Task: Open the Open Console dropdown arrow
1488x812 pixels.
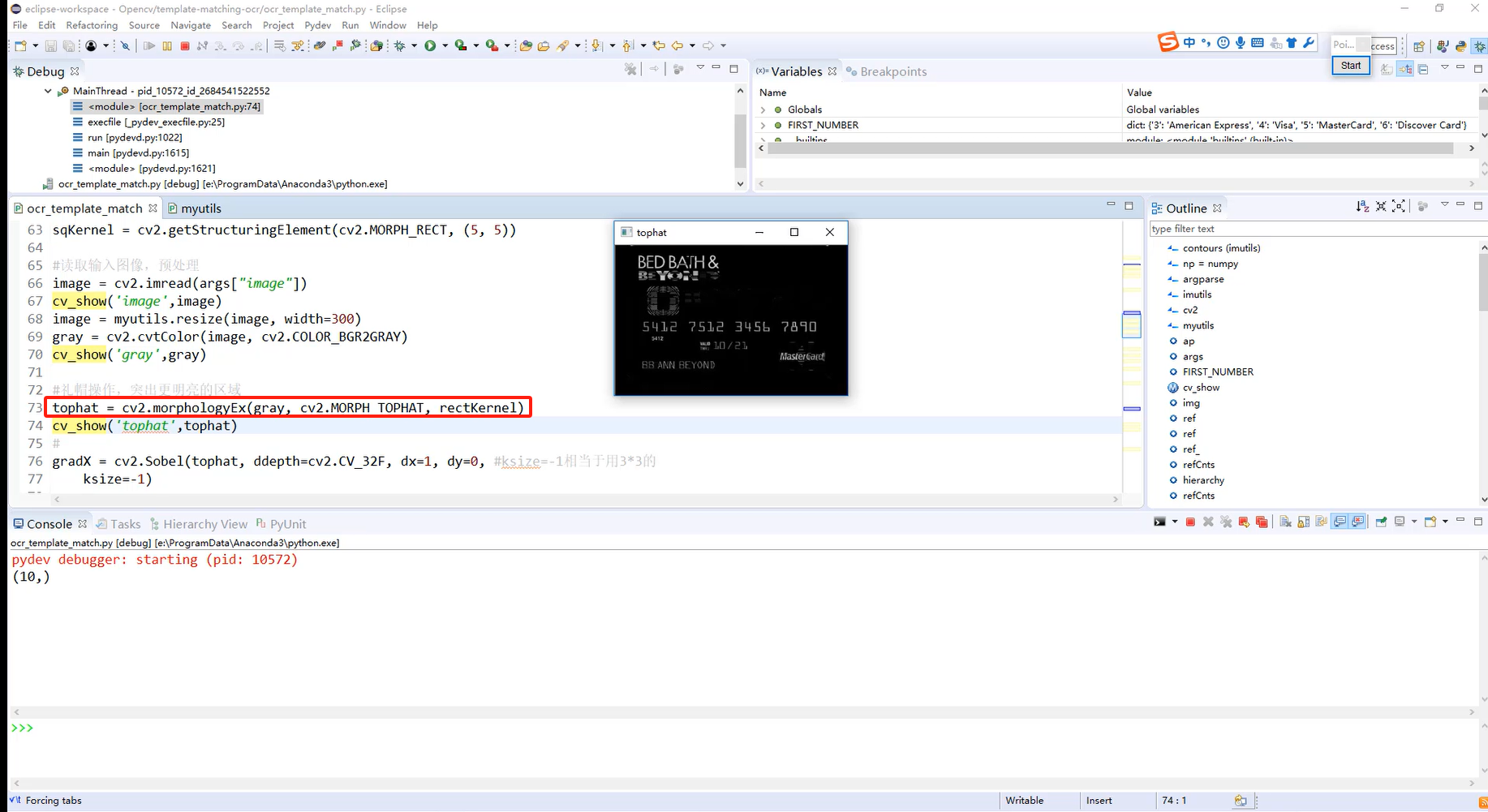Action: click(x=1445, y=522)
